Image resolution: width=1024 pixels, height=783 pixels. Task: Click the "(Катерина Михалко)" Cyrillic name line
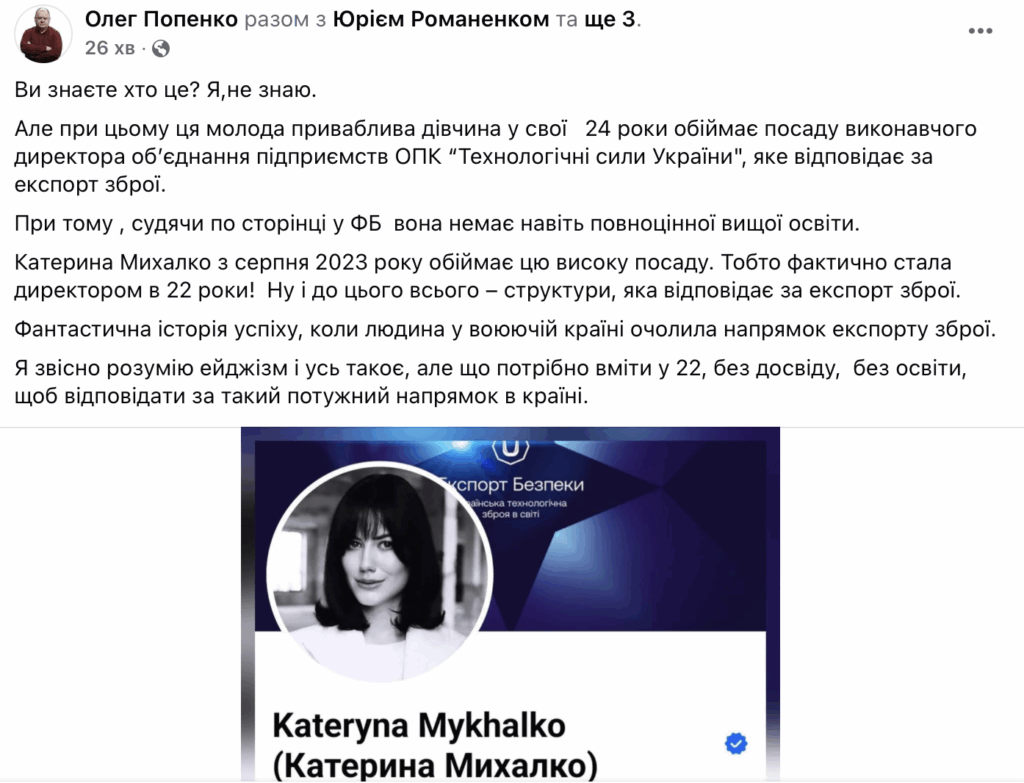(434, 765)
